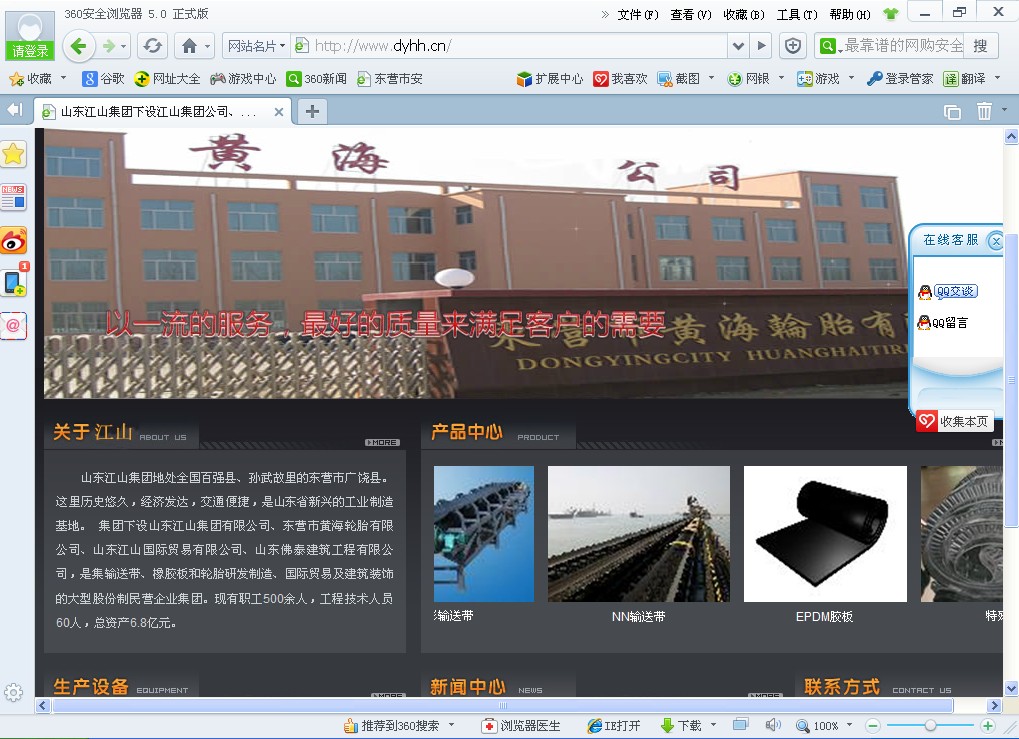1019x739 pixels.
Task: Expand the 翻译 dropdown arrow
Action: click(x=998, y=78)
